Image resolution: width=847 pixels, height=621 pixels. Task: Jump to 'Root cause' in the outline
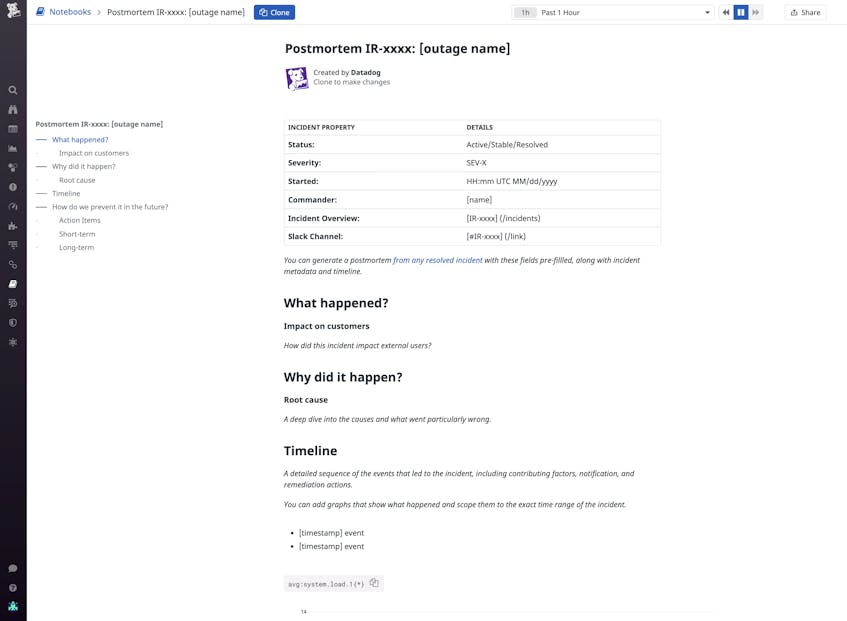click(x=77, y=180)
